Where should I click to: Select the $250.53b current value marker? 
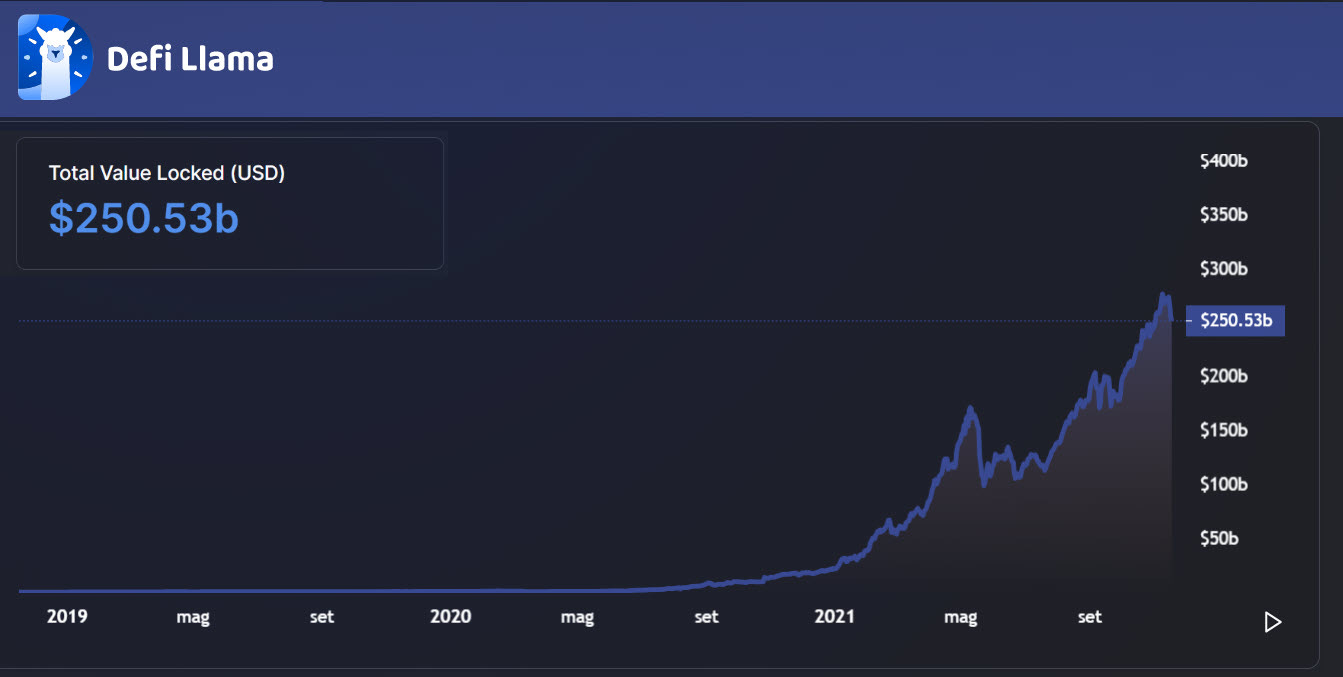[x=1235, y=320]
